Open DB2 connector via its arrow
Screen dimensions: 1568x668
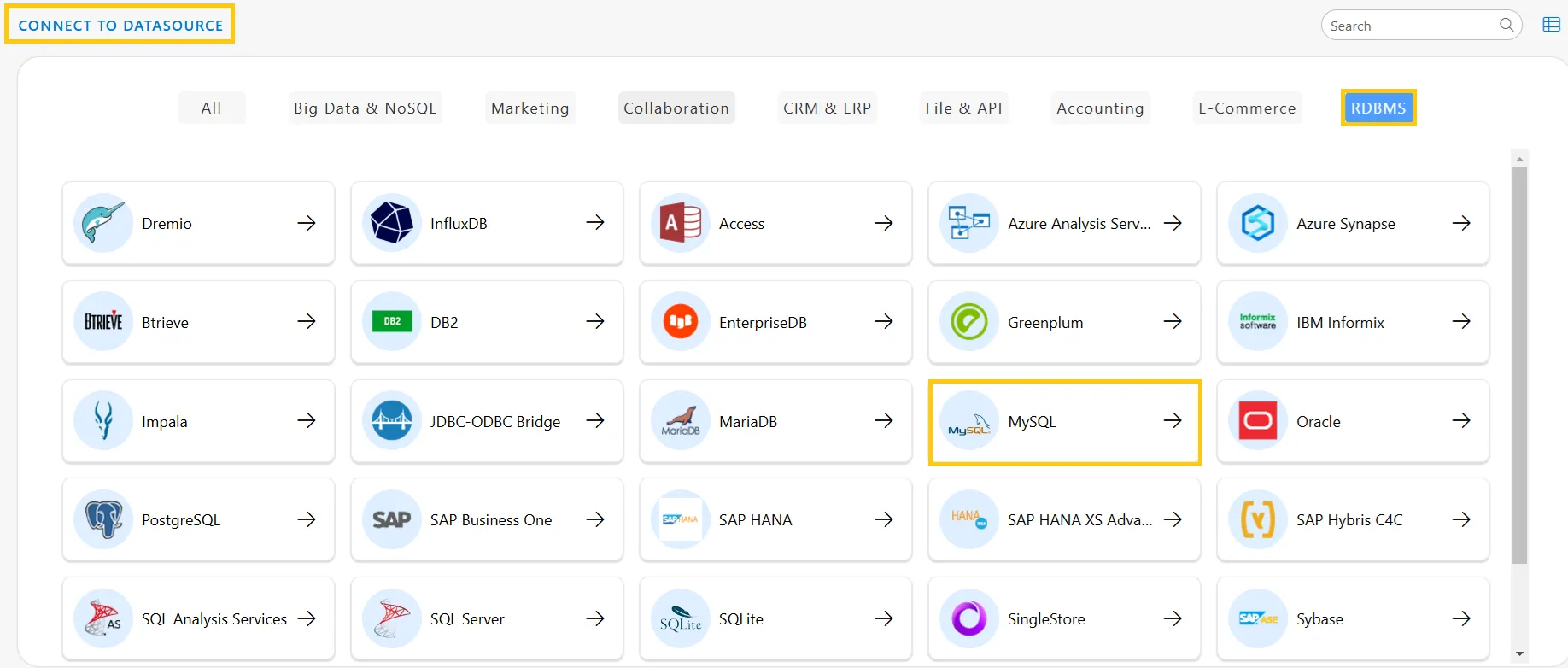click(x=595, y=322)
